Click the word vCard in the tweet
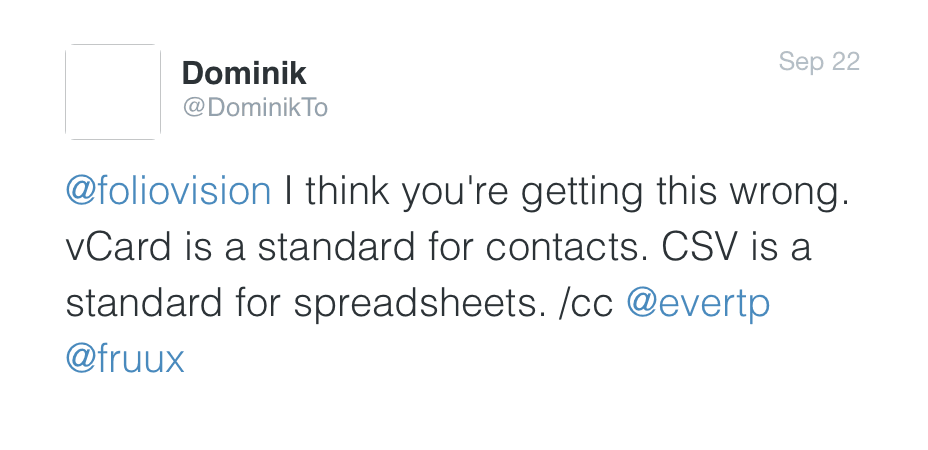This screenshot has width=928, height=450. (118, 248)
